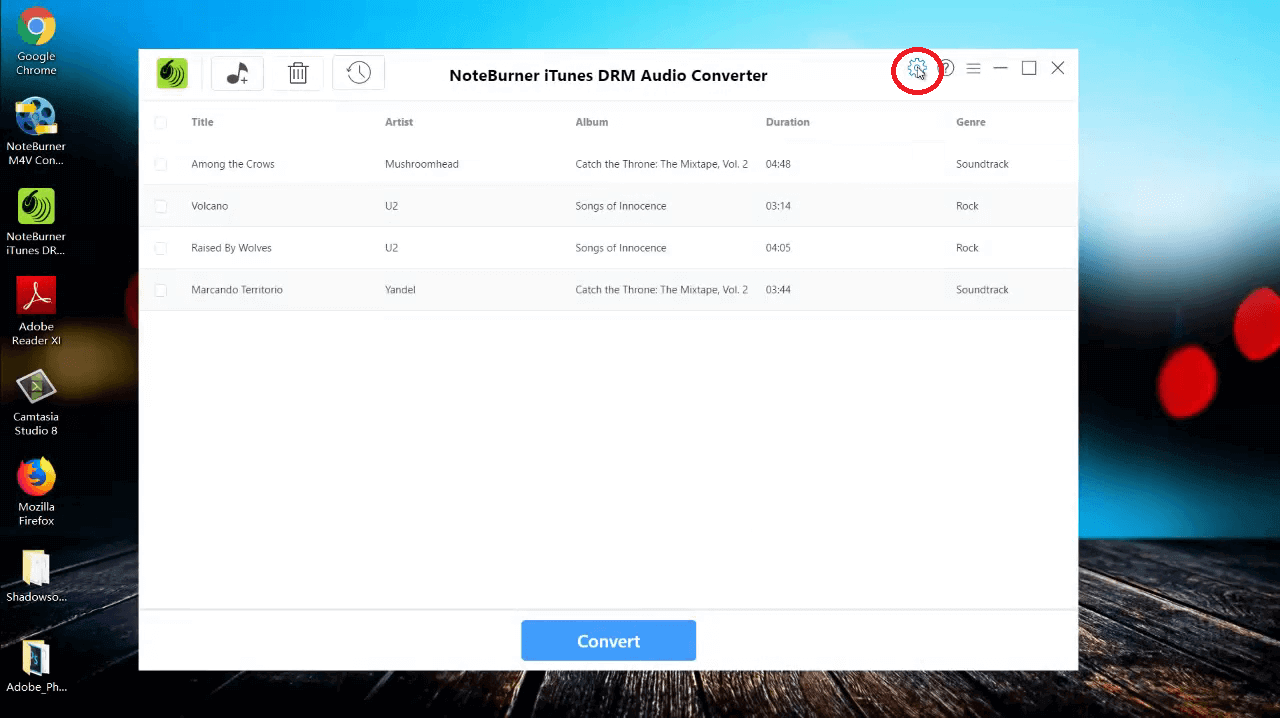
Task: Click the Convert button
Action: click(608, 641)
